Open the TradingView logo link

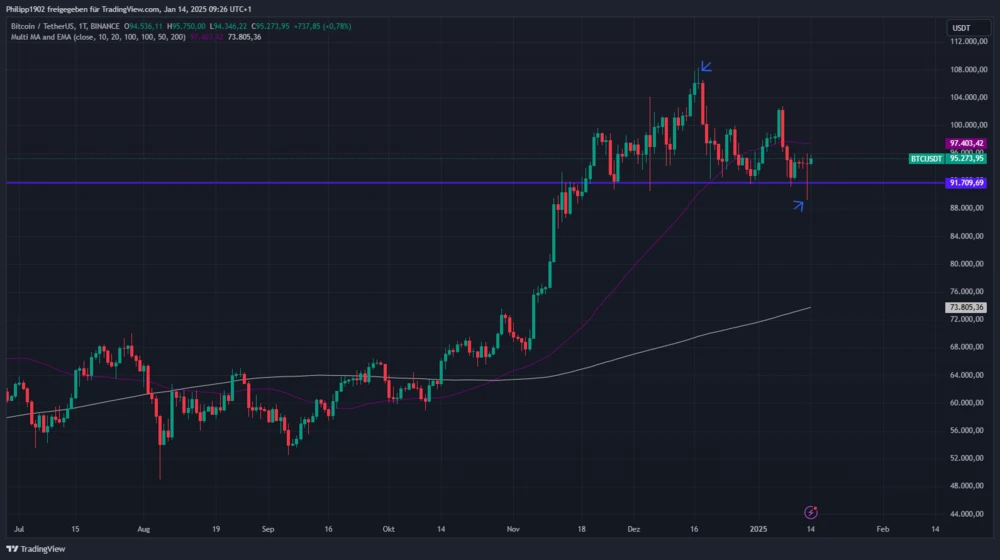[36, 549]
